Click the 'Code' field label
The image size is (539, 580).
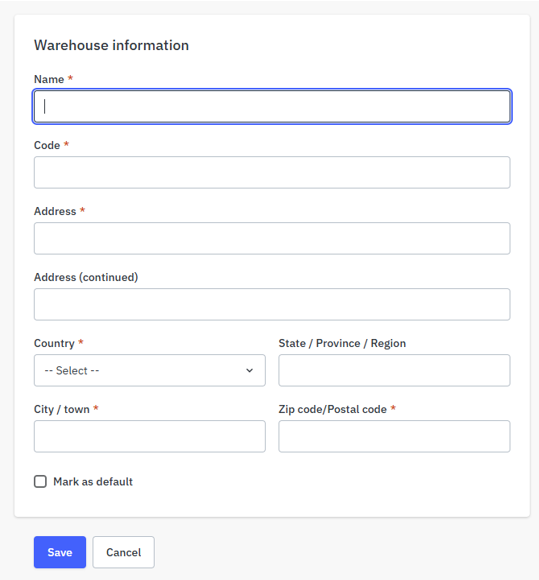coord(47,145)
